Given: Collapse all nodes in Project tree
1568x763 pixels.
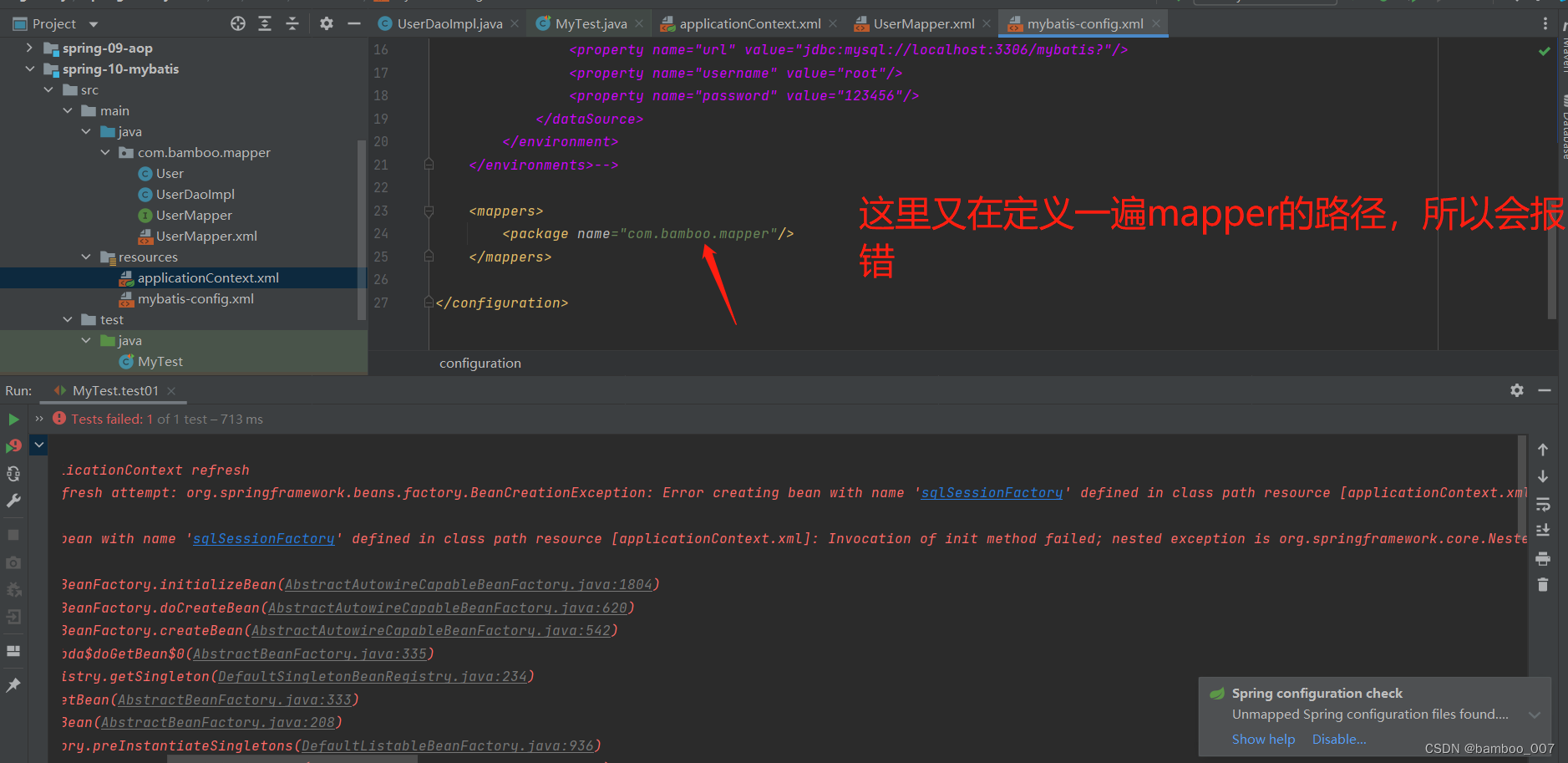Looking at the screenshot, I should click(x=292, y=23).
